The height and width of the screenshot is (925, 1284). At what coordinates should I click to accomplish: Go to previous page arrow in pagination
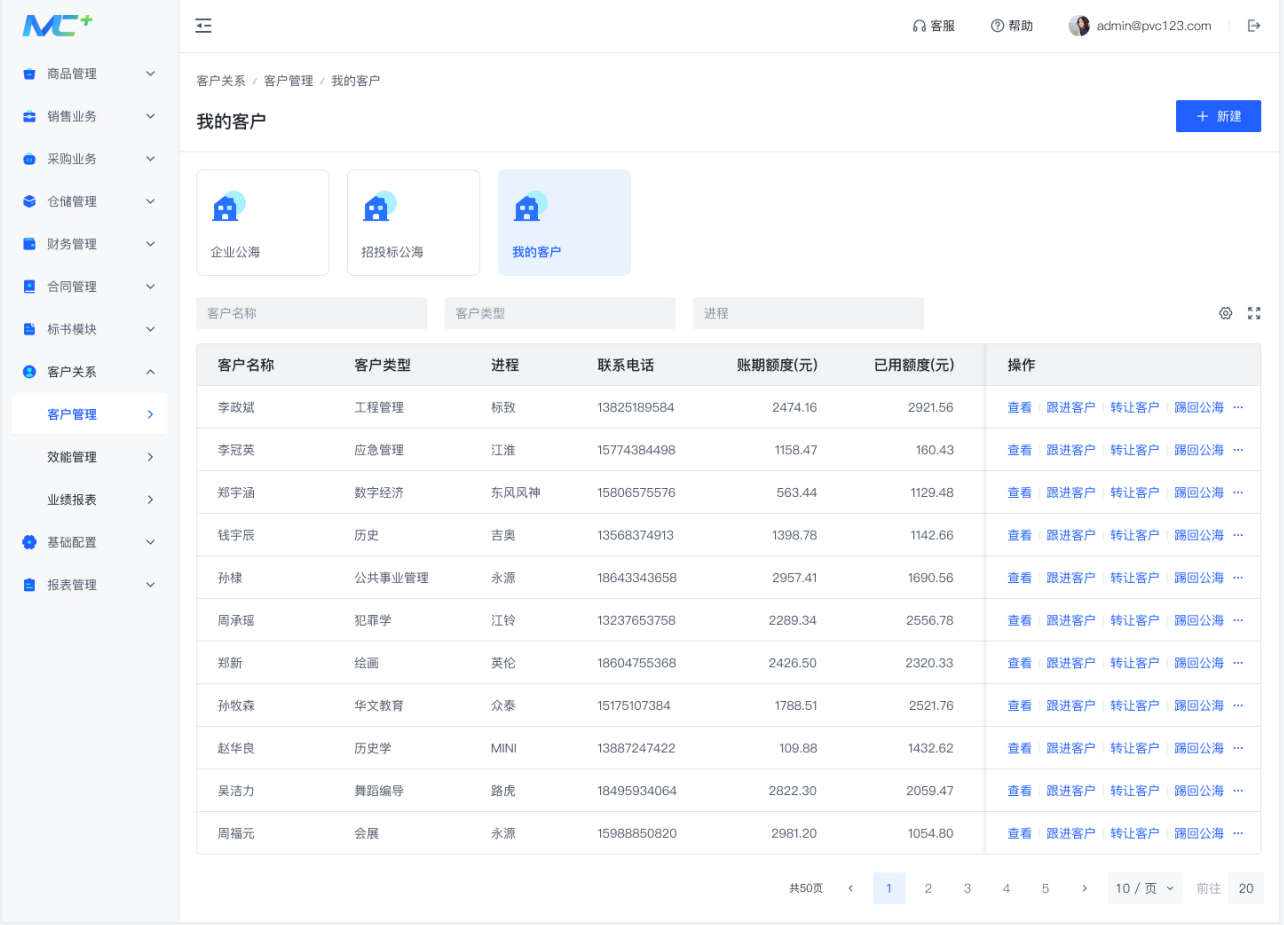click(x=850, y=888)
